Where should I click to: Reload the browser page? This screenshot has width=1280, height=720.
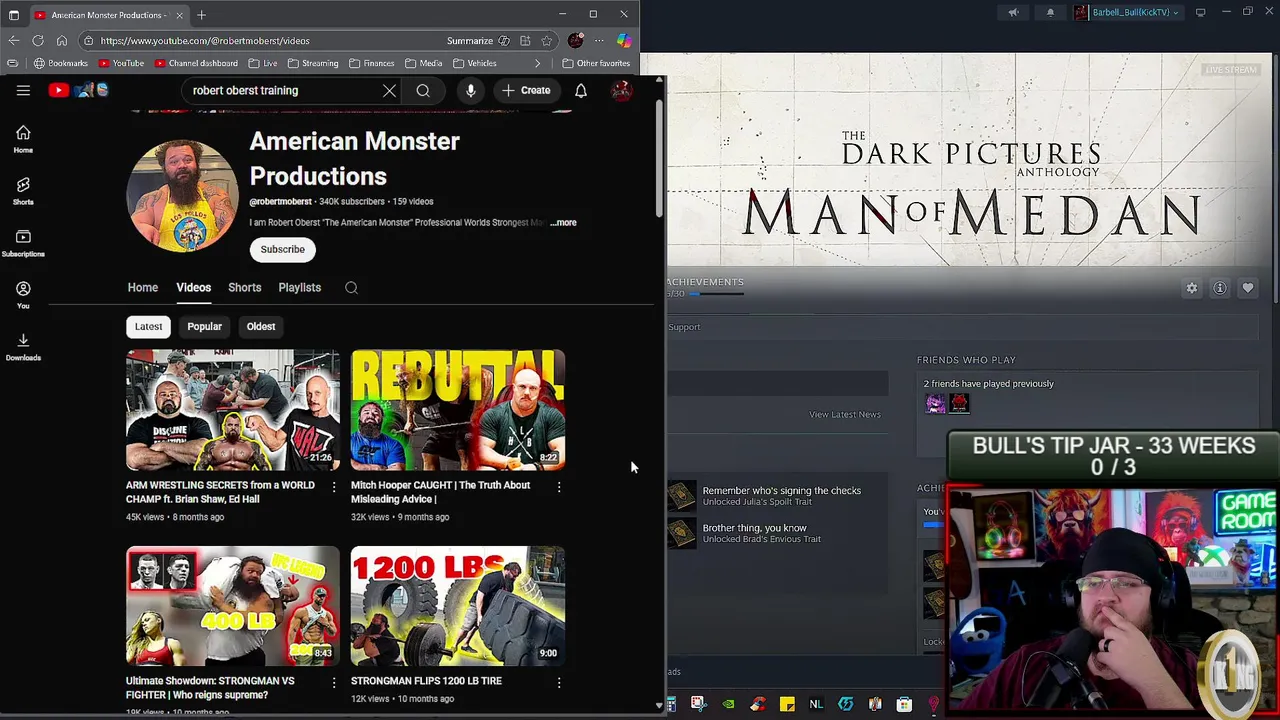(37, 41)
